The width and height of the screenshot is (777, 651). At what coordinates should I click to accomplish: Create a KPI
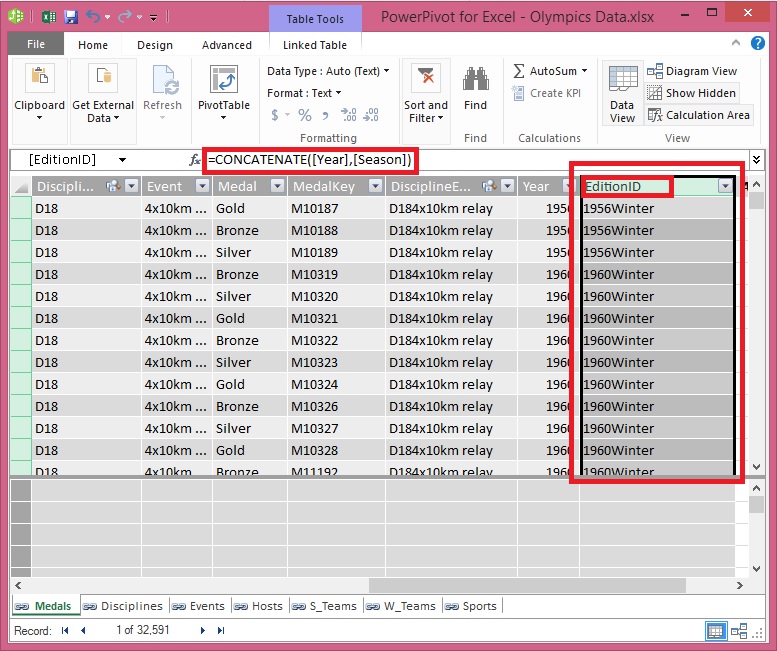[x=547, y=93]
